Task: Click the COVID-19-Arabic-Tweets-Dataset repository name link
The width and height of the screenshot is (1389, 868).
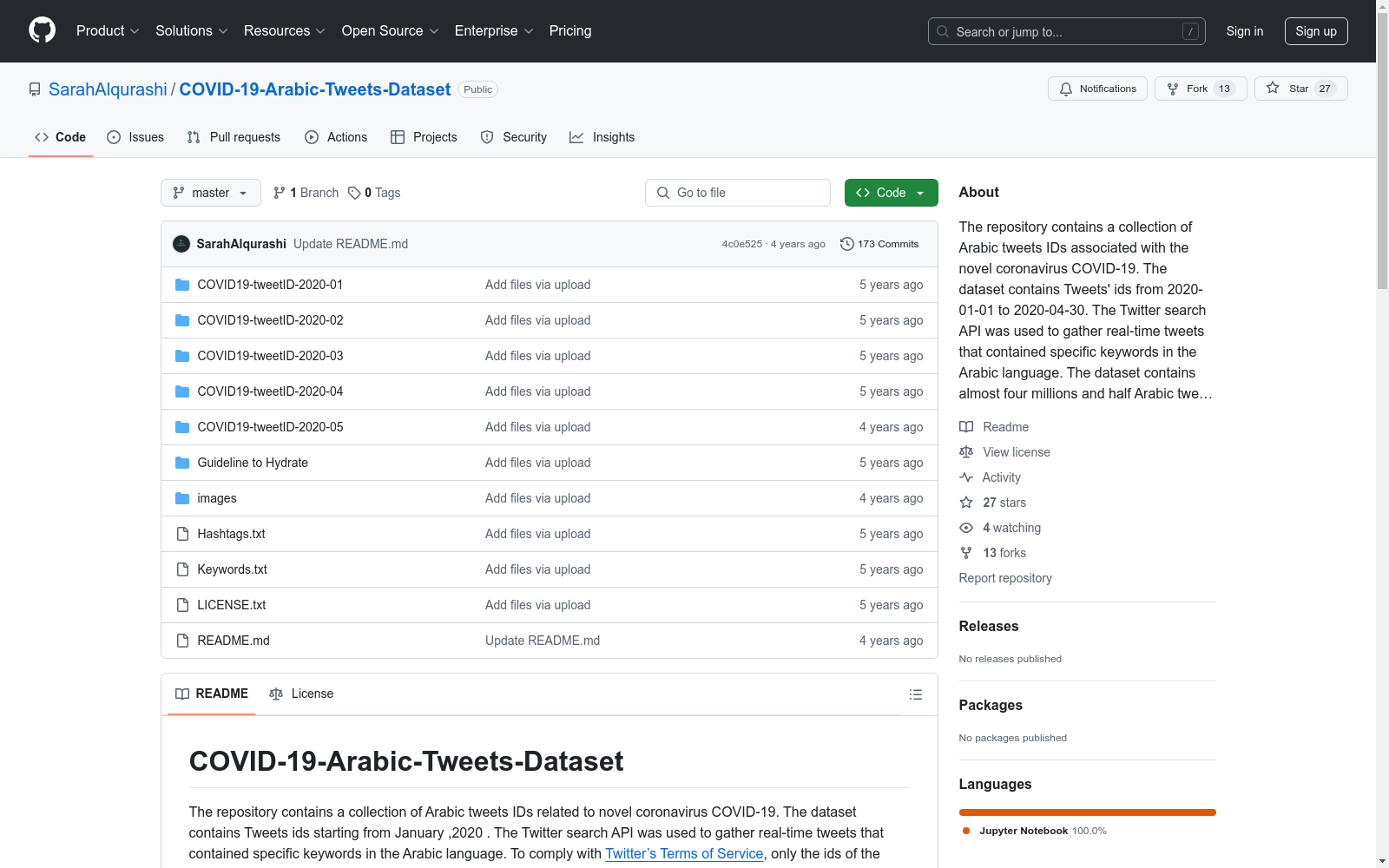Action: 315,89
